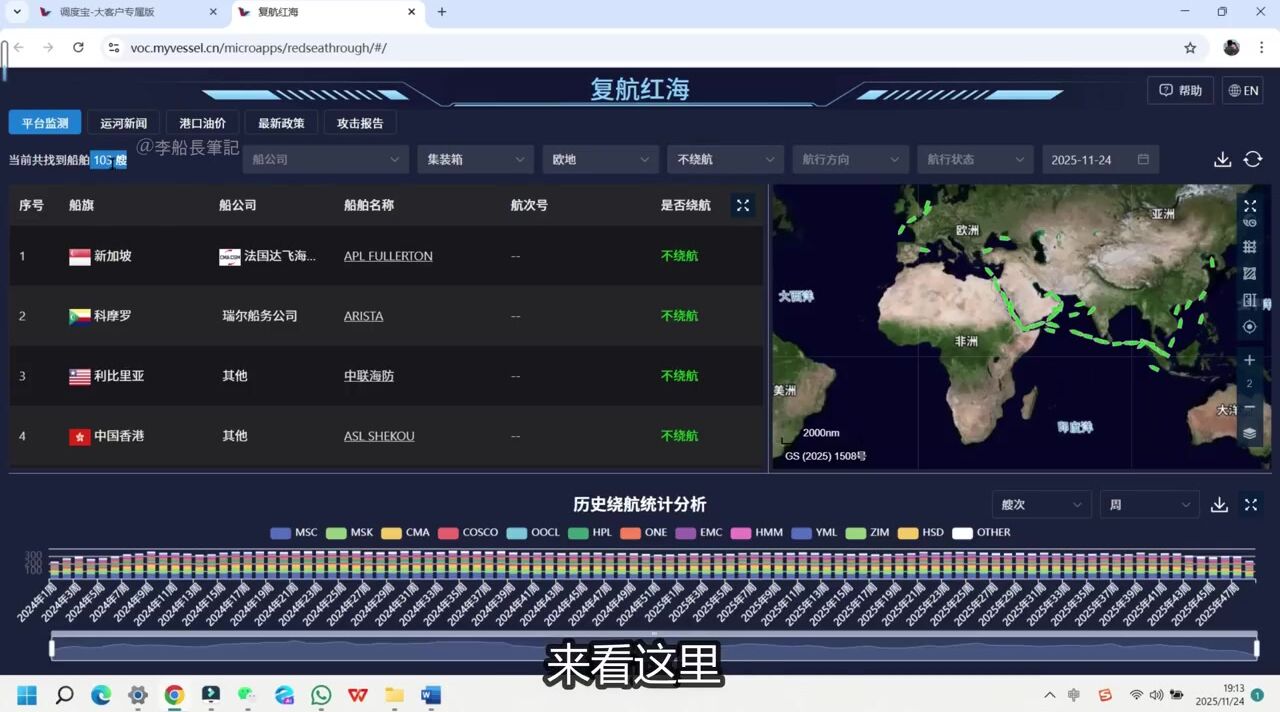Open the 船公司 shipping company dropdown
Viewport: 1280px width, 712px height.
click(325, 160)
